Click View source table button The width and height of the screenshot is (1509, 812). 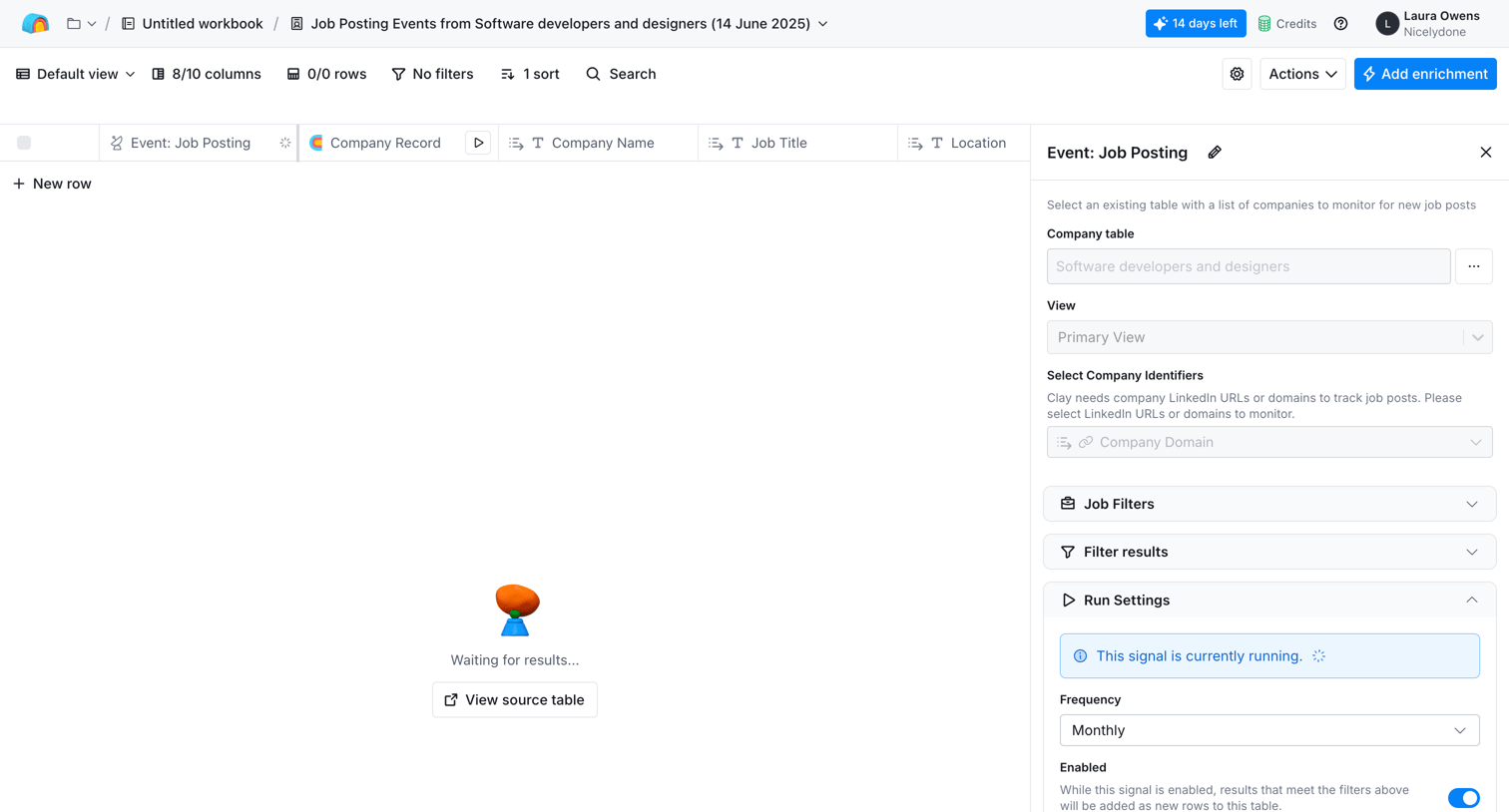(514, 699)
